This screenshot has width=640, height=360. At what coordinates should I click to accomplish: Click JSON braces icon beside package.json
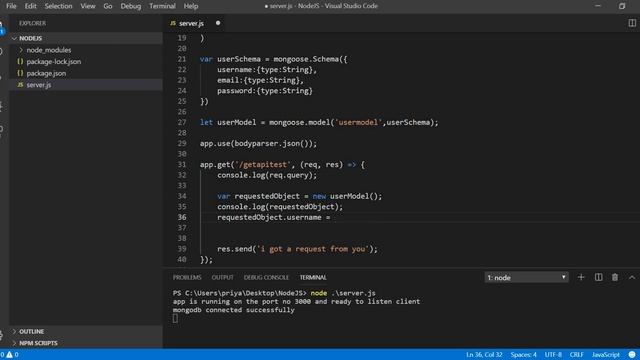pyautogui.click(x=20, y=73)
